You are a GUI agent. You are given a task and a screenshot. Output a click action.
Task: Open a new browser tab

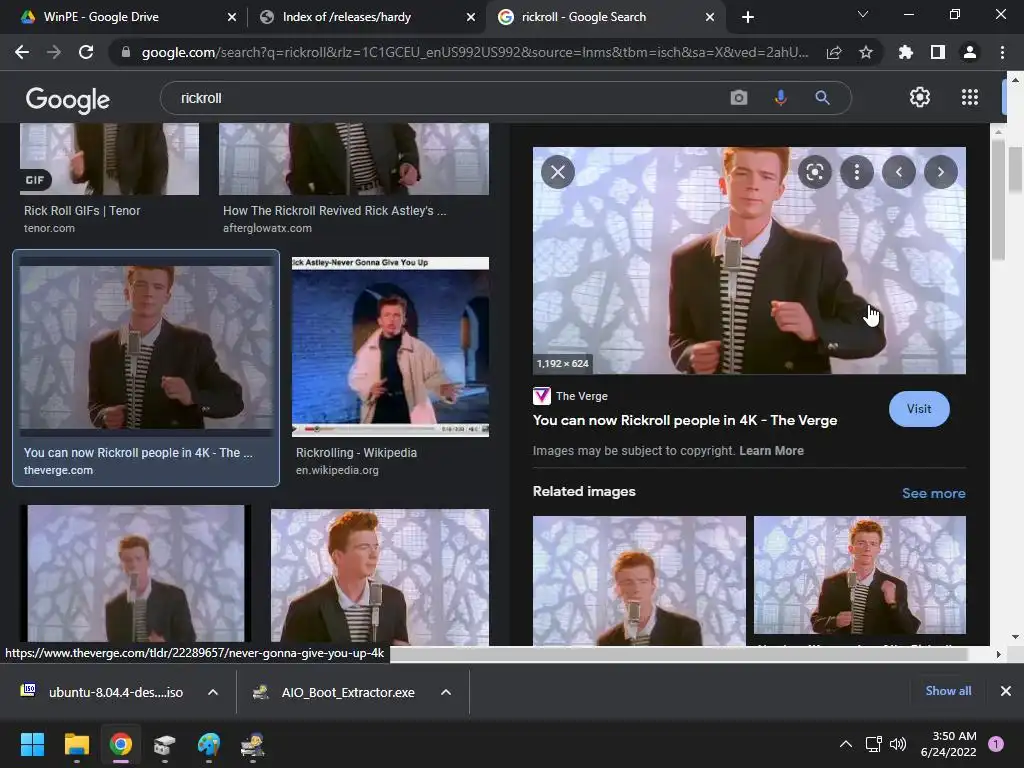[x=748, y=17]
